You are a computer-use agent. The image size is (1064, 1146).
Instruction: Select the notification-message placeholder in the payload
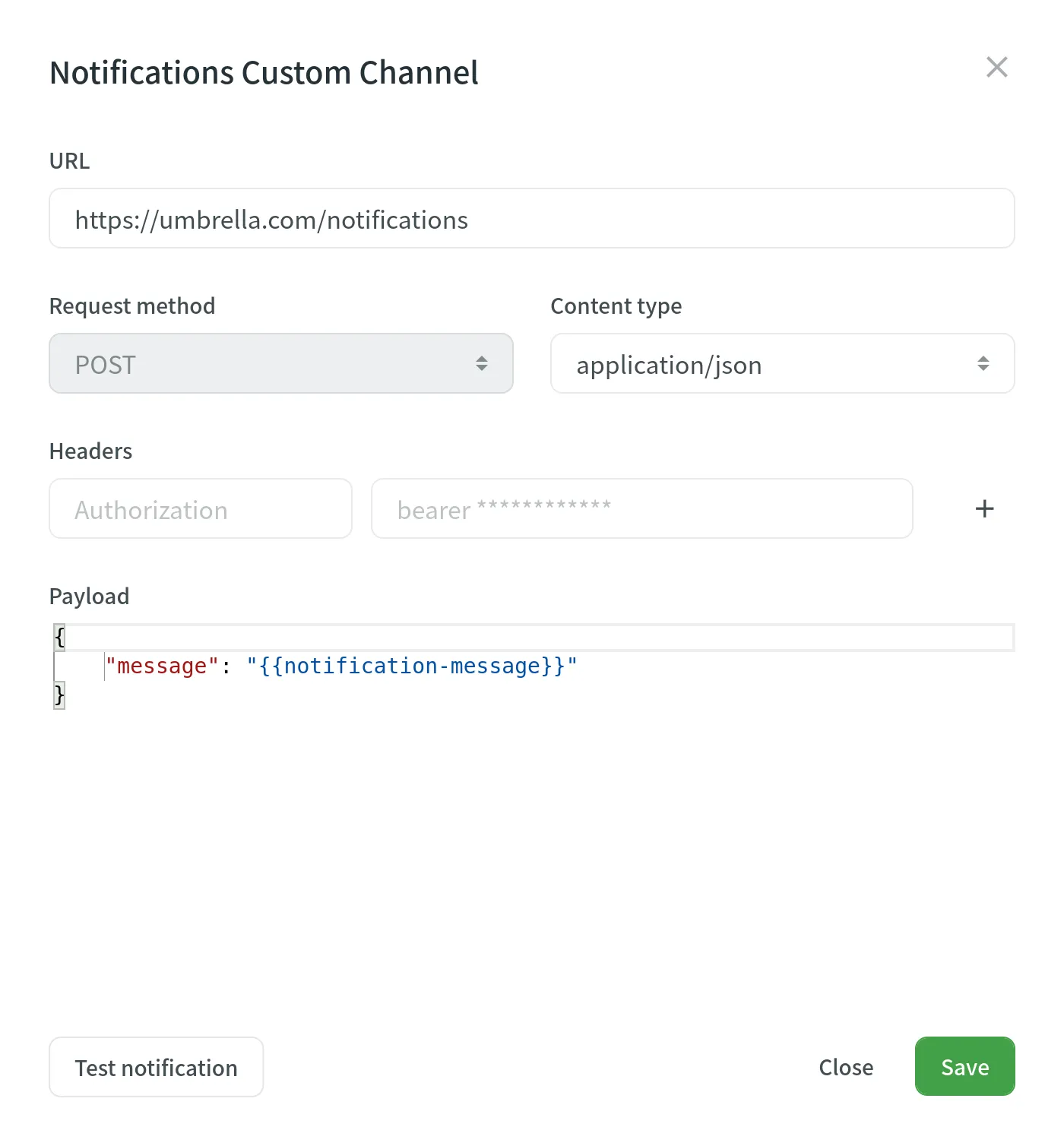(x=411, y=666)
